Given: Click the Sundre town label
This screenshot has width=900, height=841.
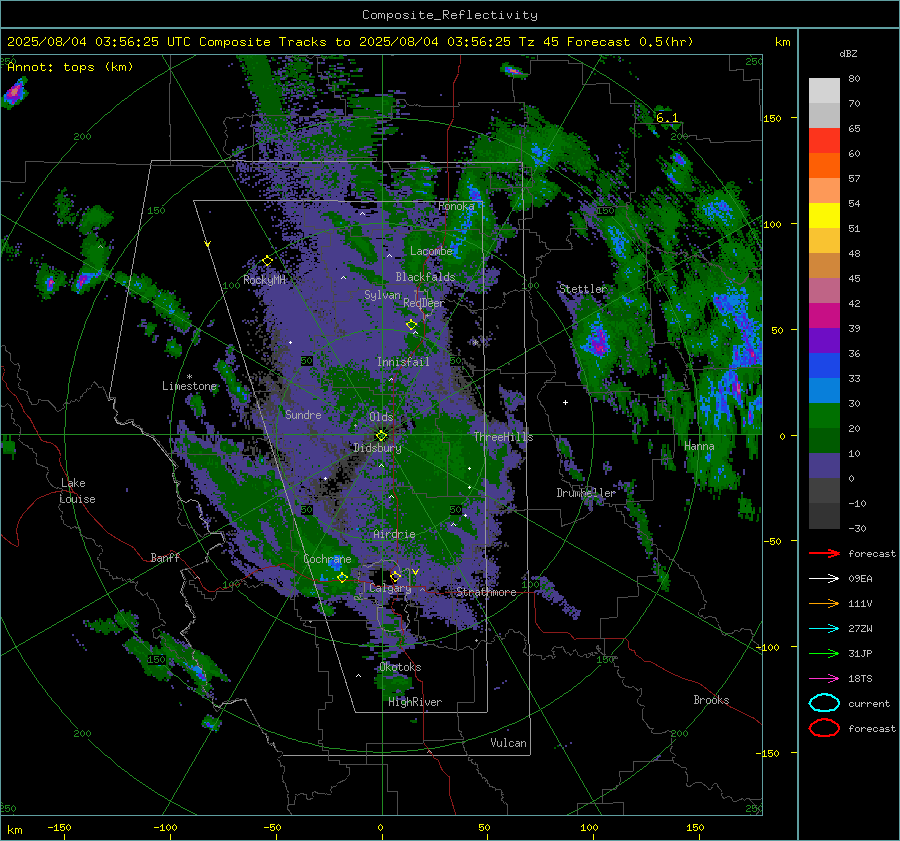Looking at the screenshot, I should pyautogui.click(x=303, y=414).
